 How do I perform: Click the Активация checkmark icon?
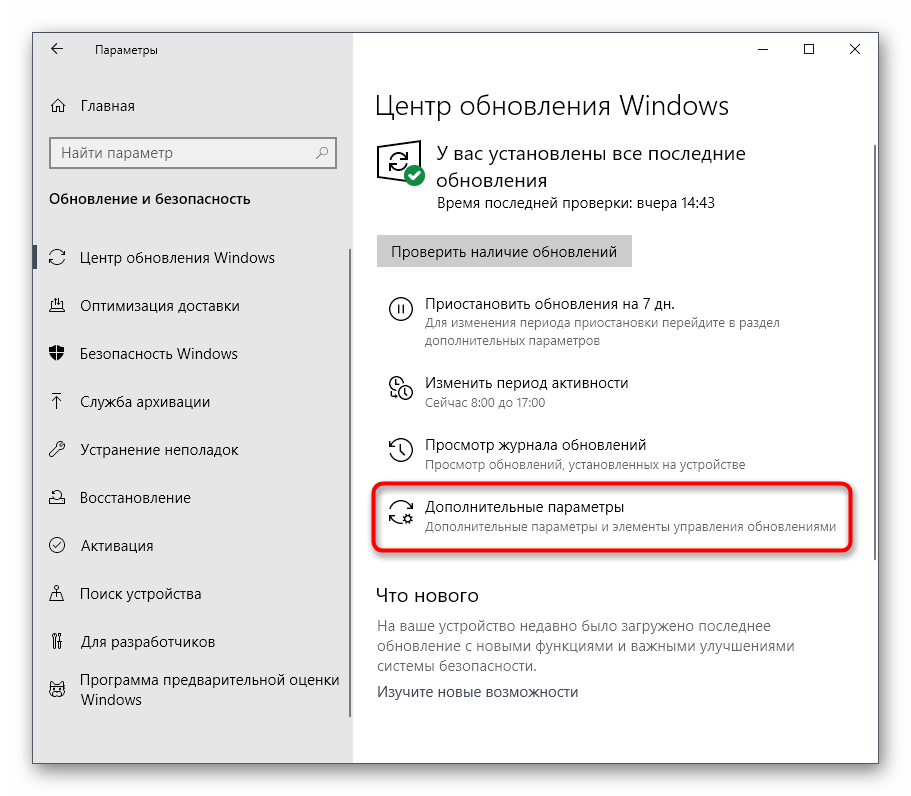[x=57, y=545]
